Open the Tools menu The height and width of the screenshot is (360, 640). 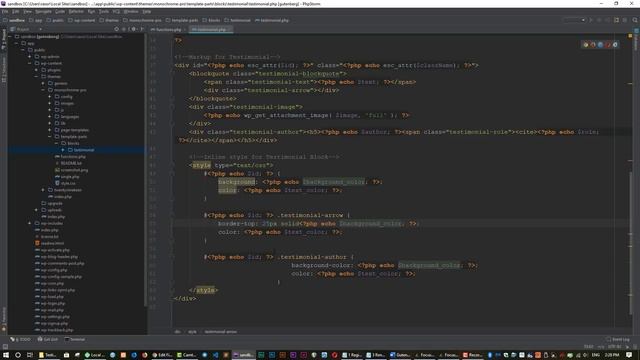click(x=104, y=11)
